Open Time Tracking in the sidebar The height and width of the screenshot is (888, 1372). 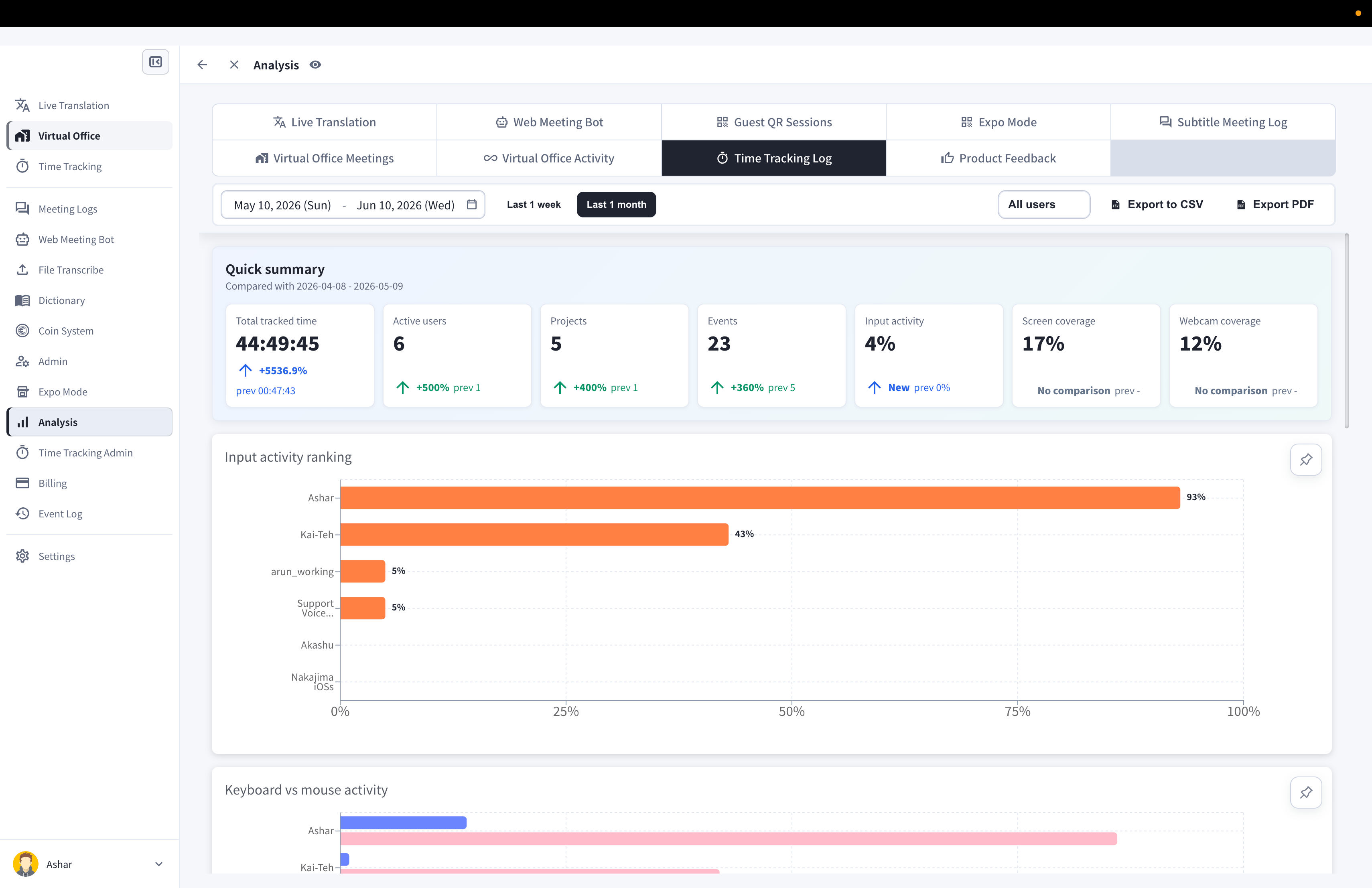pos(89,166)
